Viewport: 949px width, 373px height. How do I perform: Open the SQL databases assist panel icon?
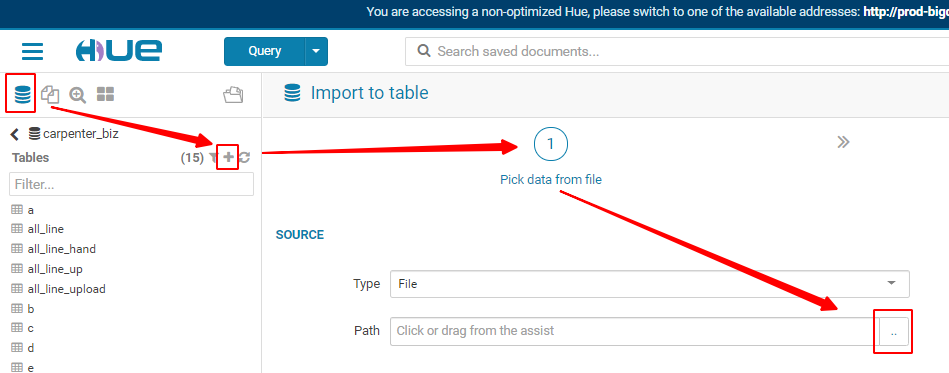[22, 94]
